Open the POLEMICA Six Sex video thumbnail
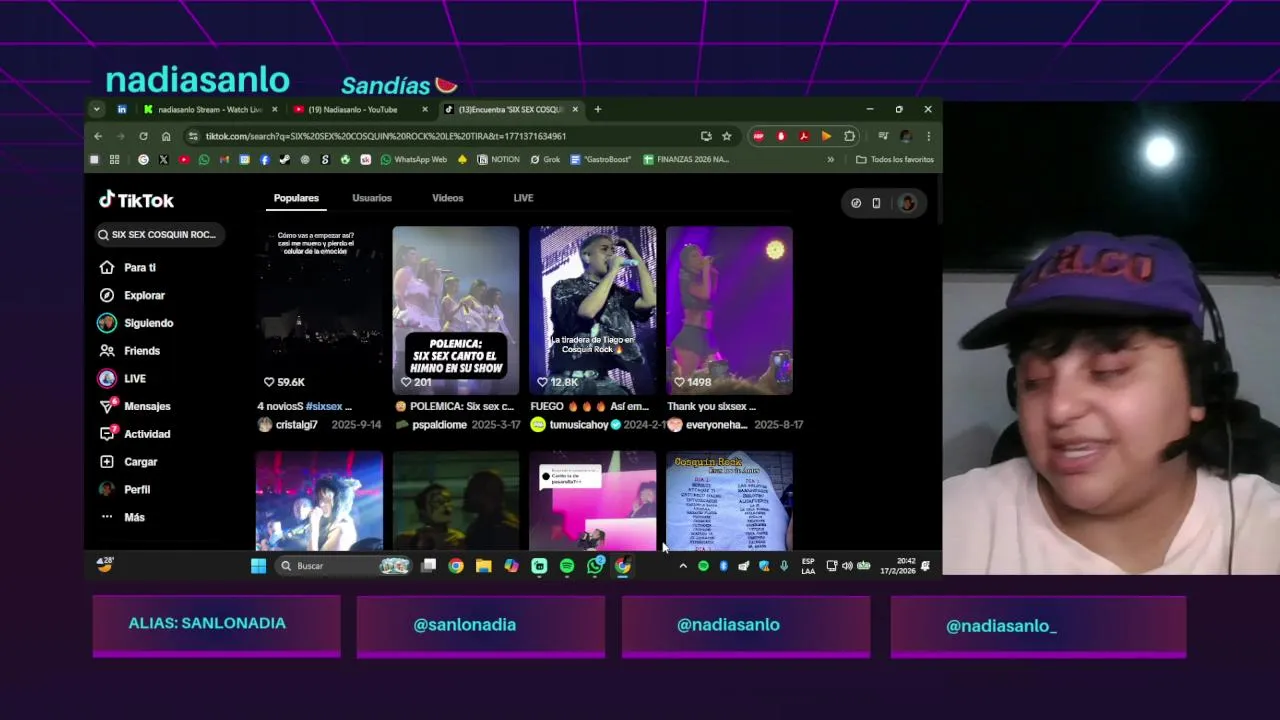The width and height of the screenshot is (1280, 720). (x=456, y=310)
